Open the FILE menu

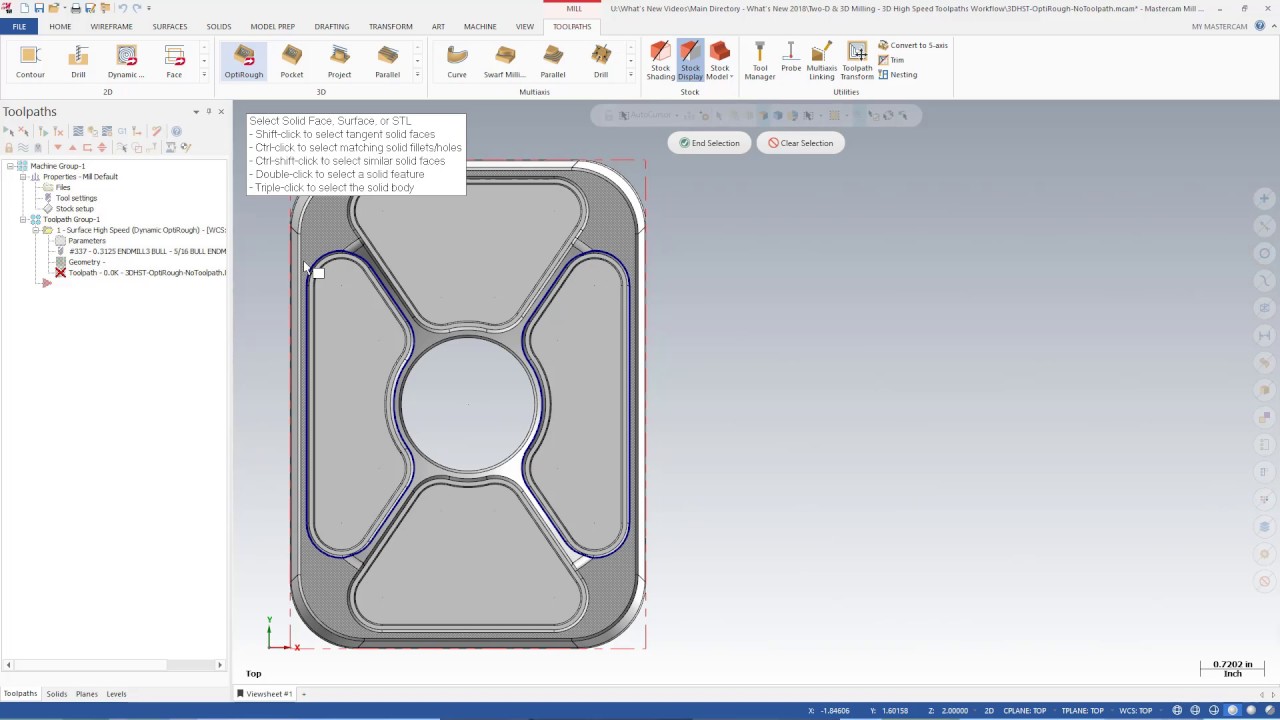19,26
